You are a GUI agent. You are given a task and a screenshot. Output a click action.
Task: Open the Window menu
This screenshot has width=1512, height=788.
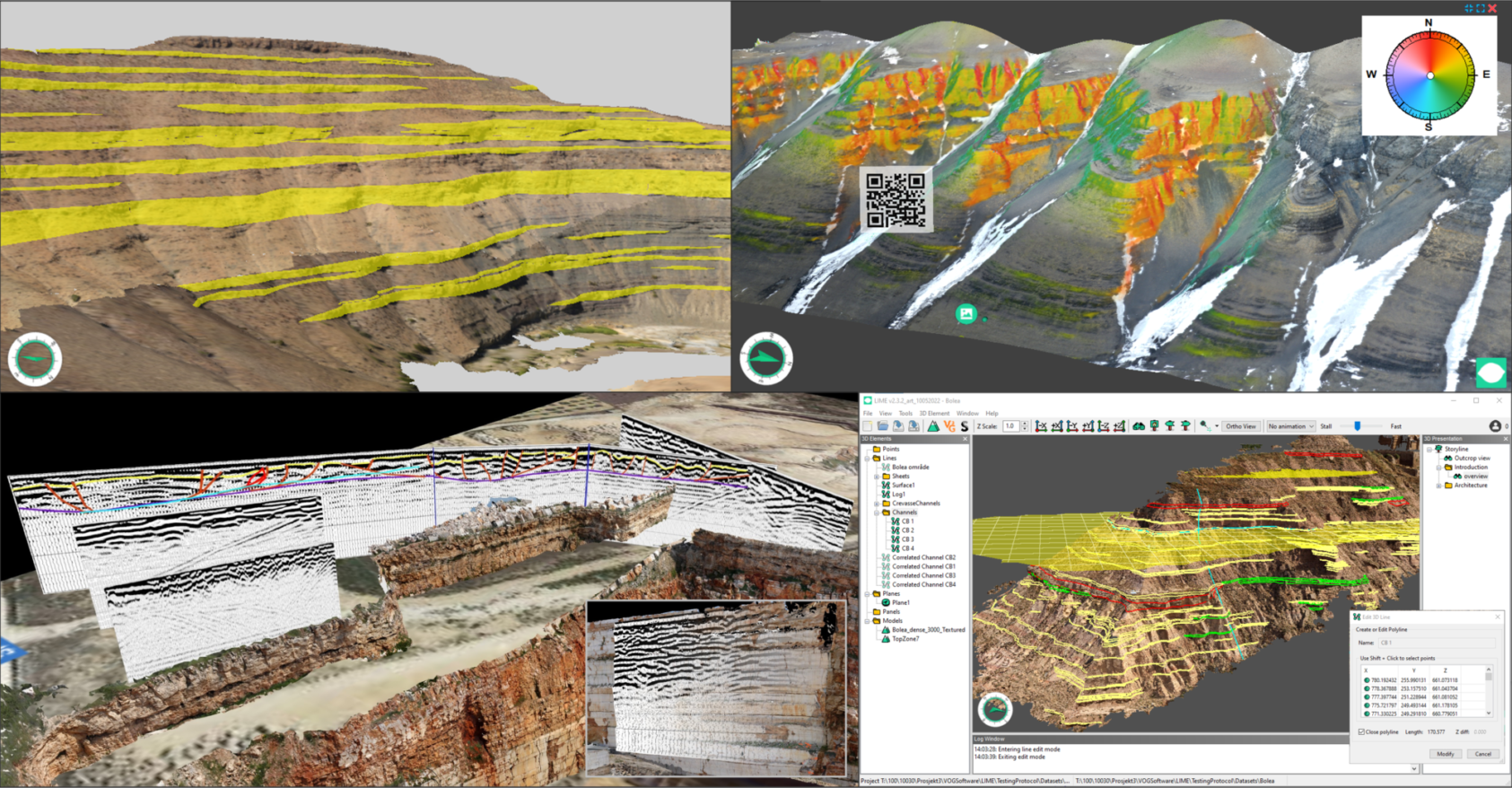[x=967, y=413]
